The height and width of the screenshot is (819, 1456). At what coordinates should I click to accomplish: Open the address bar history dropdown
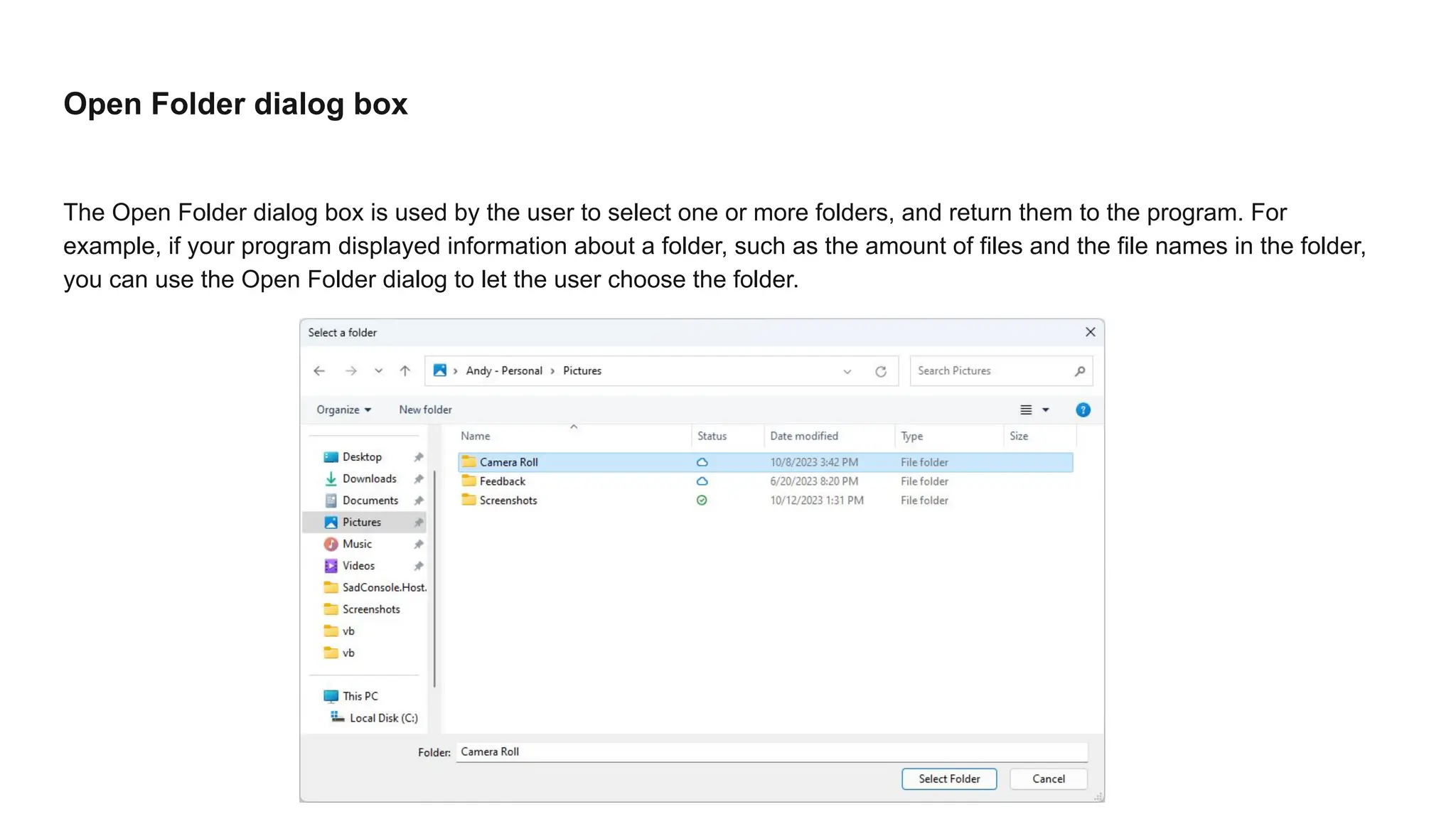pyautogui.click(x=847, y=371)
